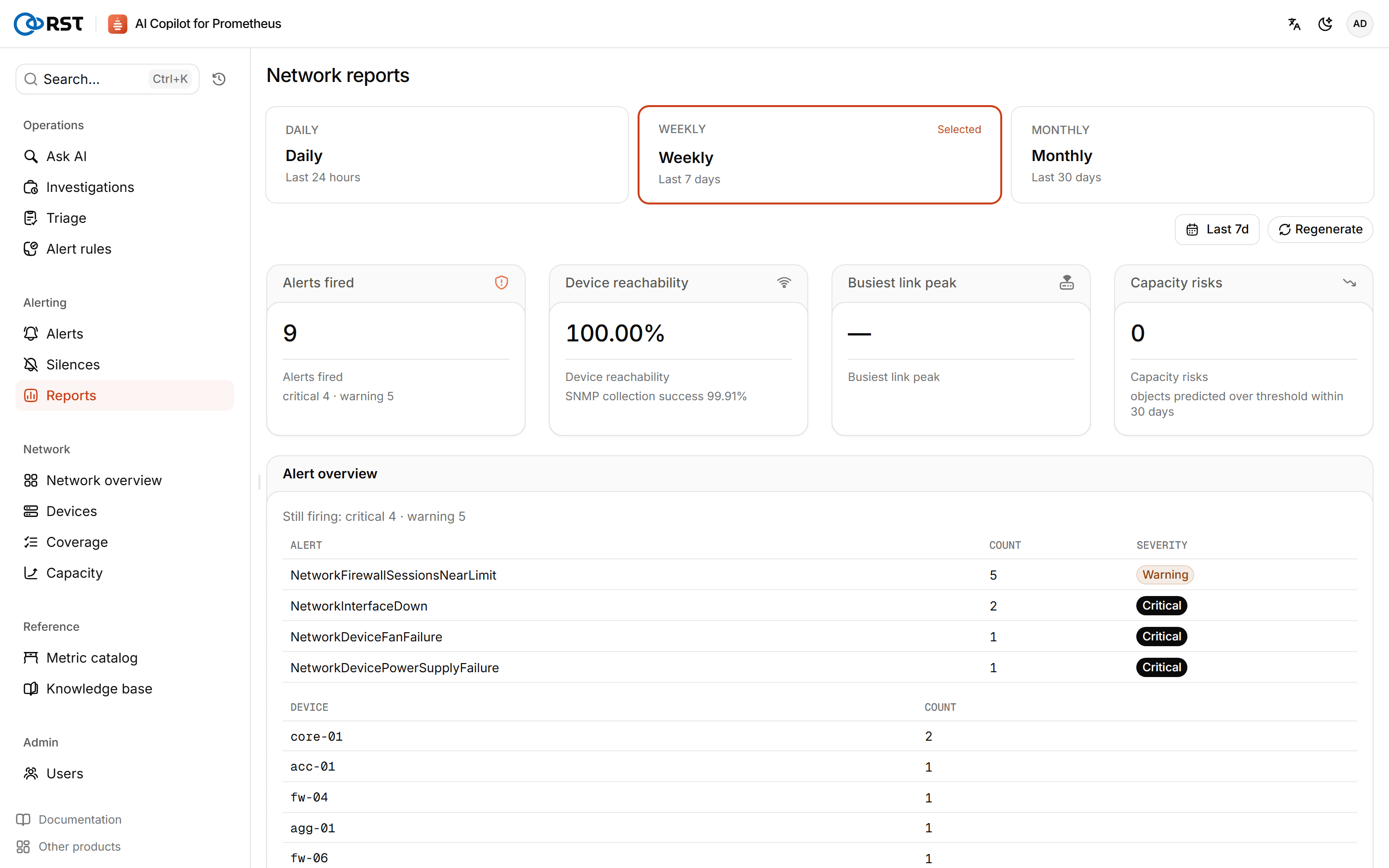This screenshot has width=1389, height=868.
Task: Select the Monthly report card
Action: pyautogui.click(x=1192, y=154)
